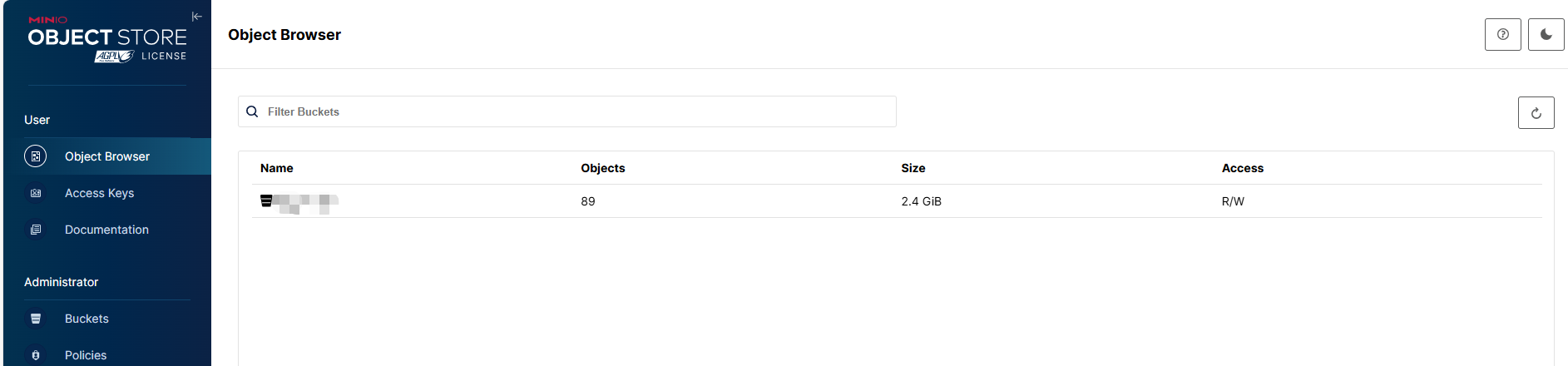The image size is (1568, 366).
Task: Open the Documentation link
Action: coord(106,230)
